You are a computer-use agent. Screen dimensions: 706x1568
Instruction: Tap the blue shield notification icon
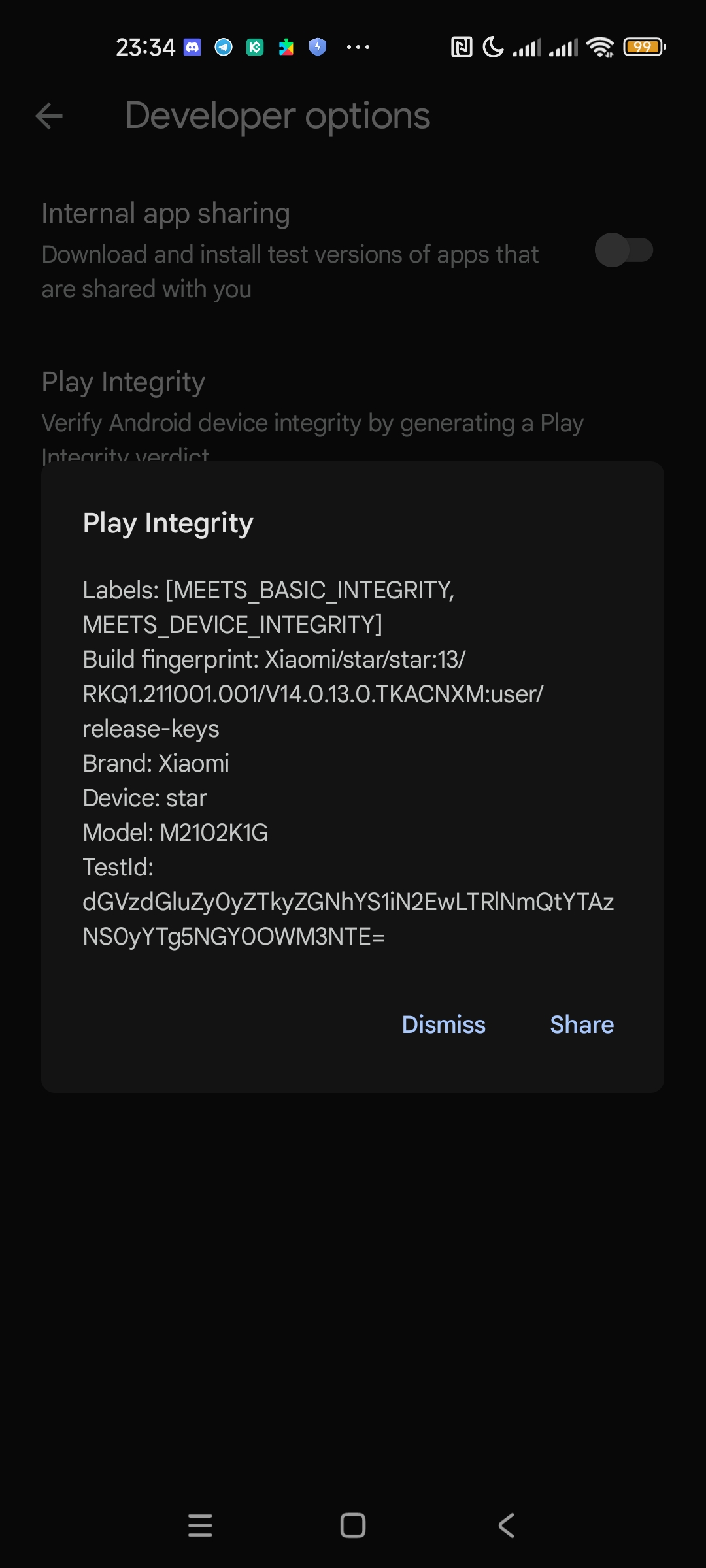(x=318, y=47)
